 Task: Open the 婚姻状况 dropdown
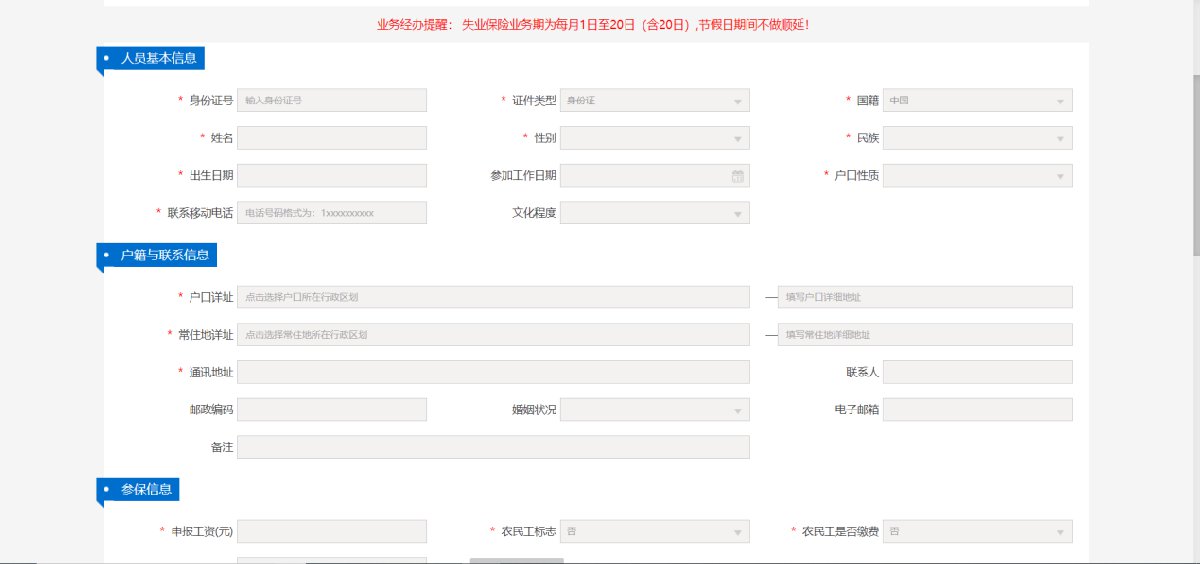(654, 410)
